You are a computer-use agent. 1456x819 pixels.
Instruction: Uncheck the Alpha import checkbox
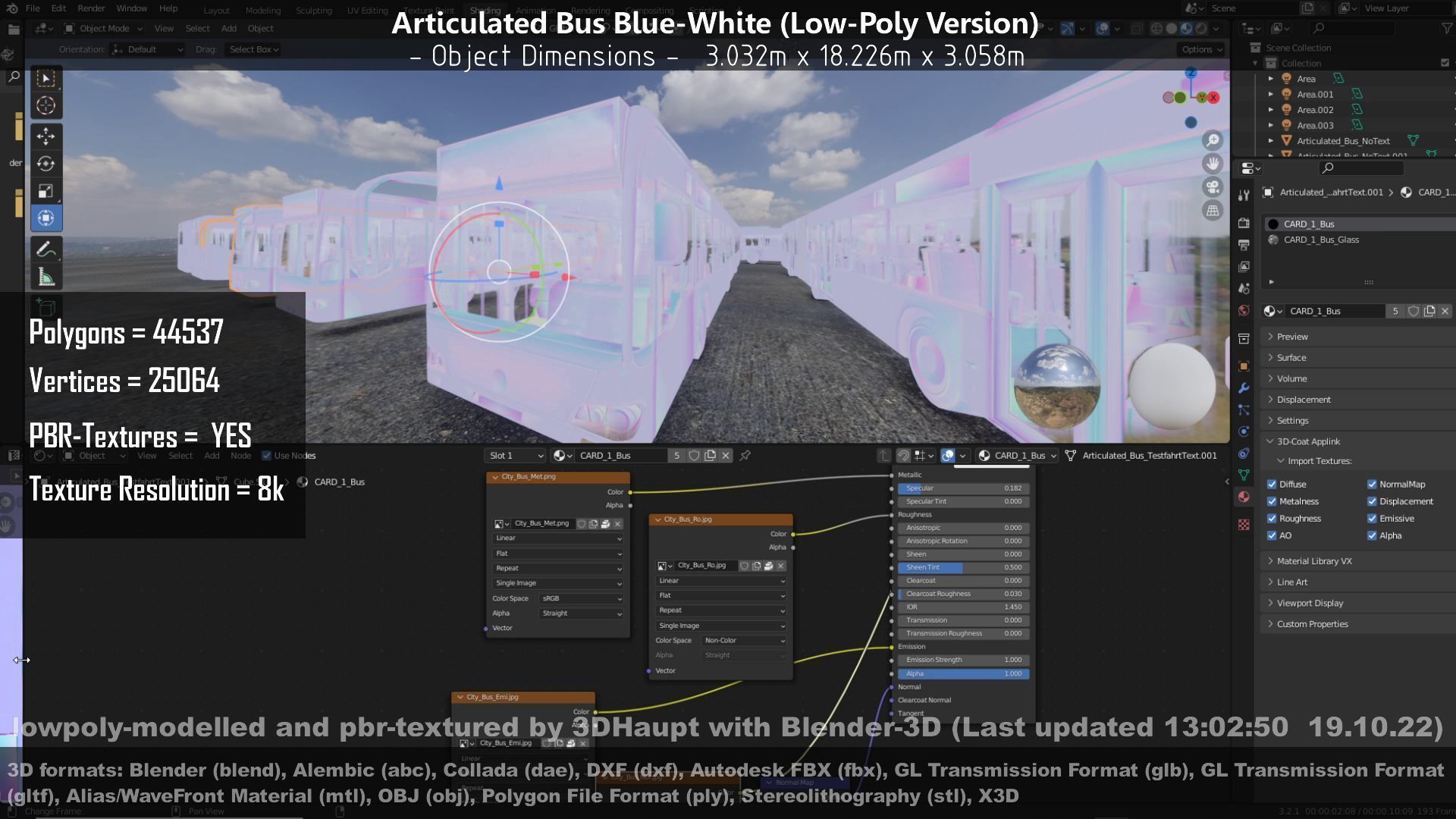click(1372, 535)
